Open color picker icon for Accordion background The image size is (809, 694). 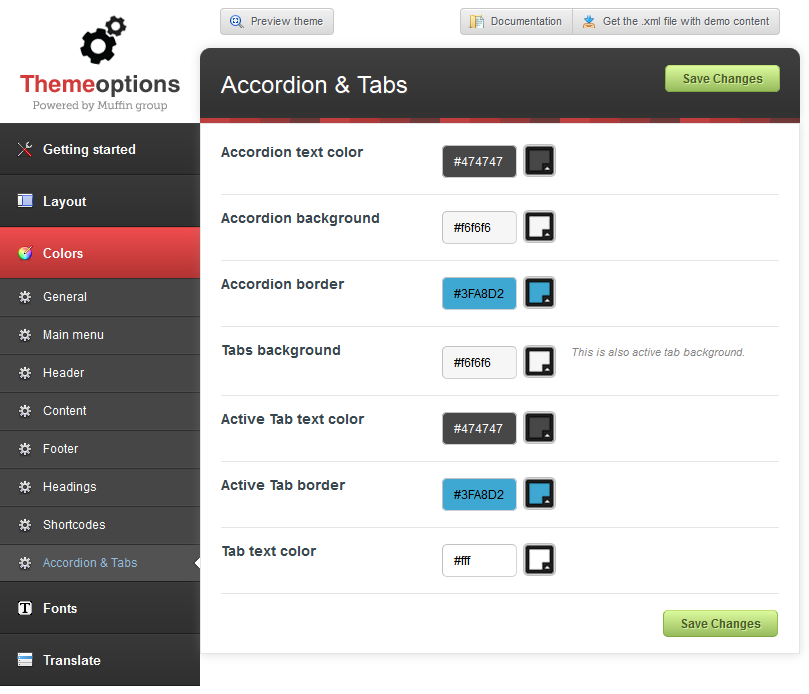pos(540,227)
